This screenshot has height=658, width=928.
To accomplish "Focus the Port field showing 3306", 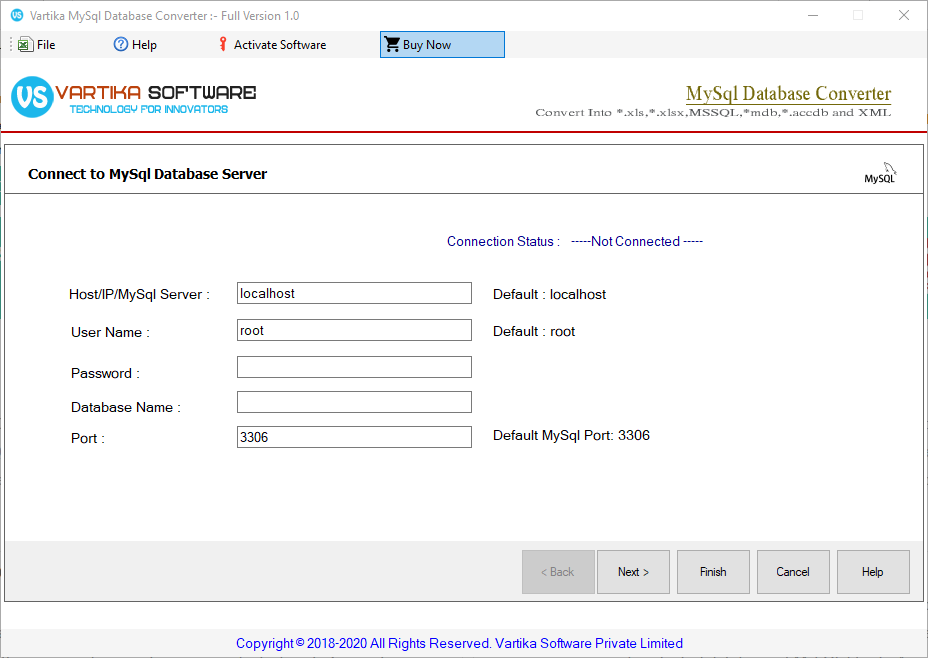I will coord(354,437).
